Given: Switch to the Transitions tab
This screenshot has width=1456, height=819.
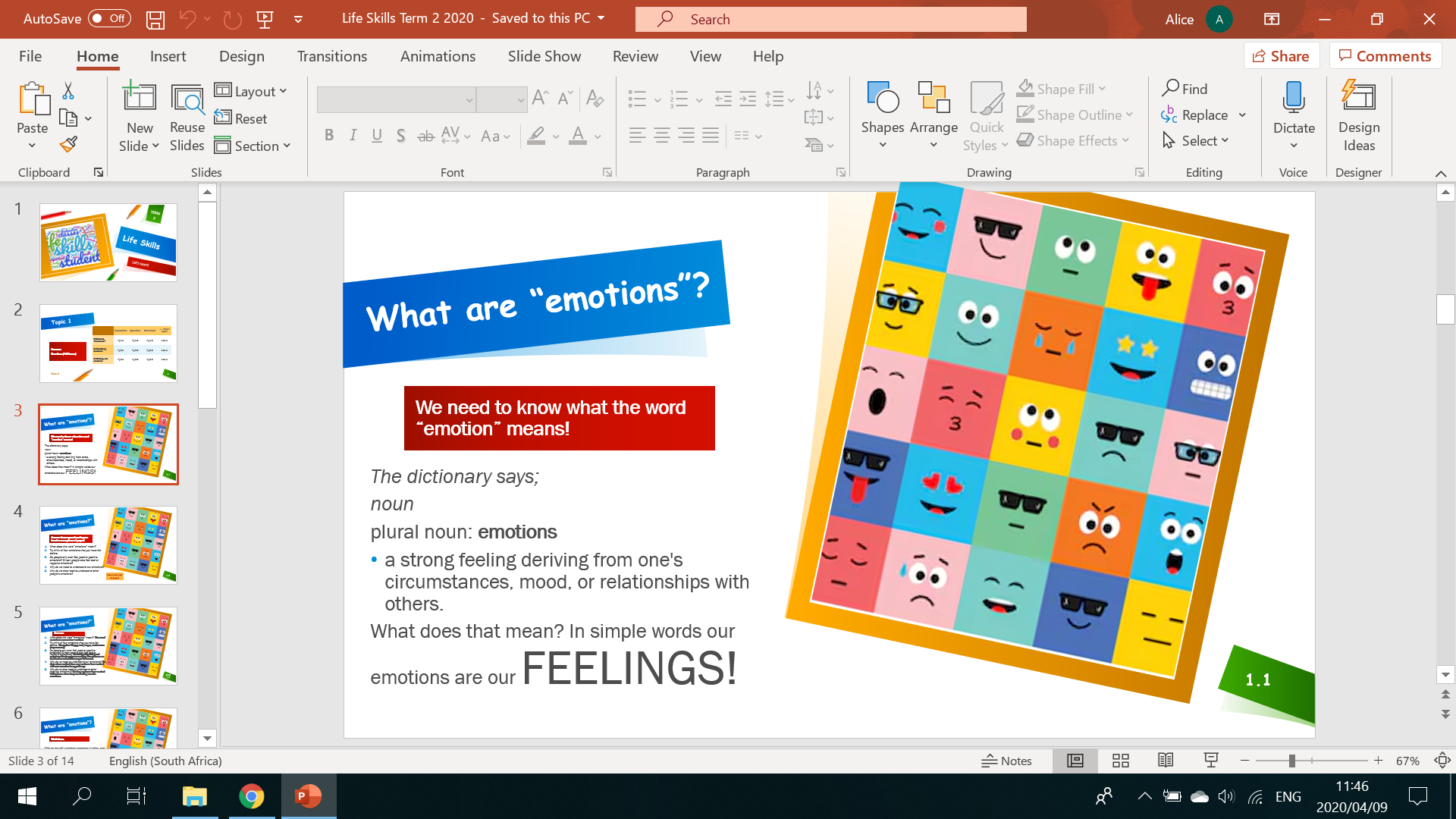Looking at the screenshot, I should click(x=332, y=56).
